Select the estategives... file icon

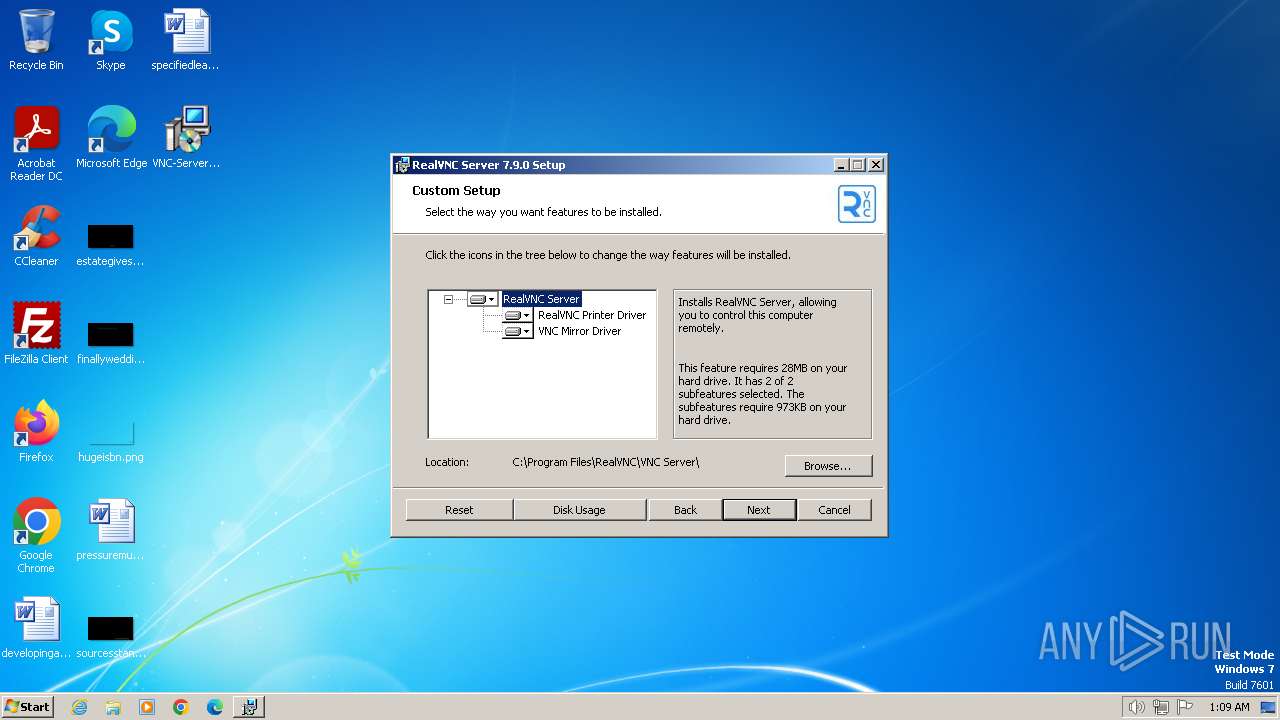click(x=111, y=246)
